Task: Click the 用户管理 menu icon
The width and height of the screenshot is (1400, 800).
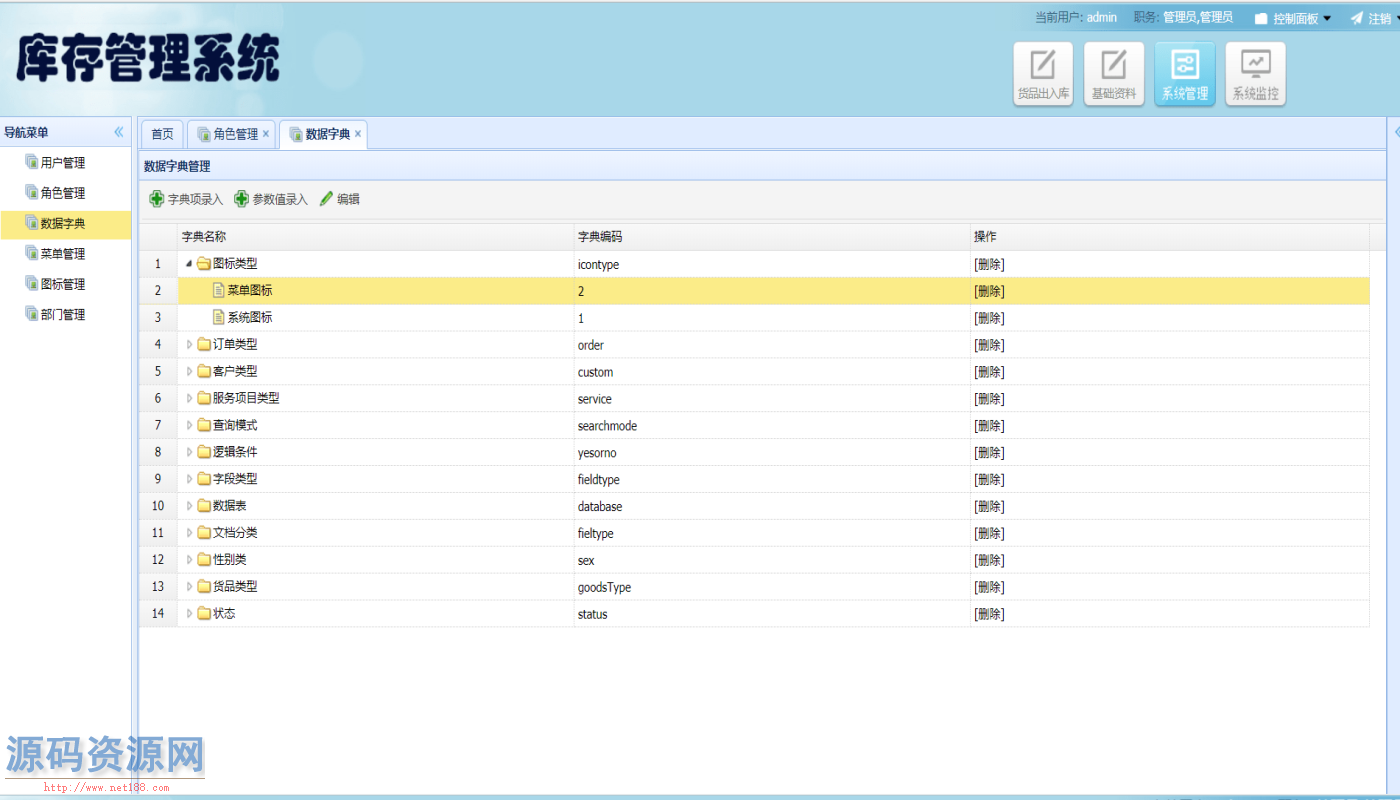Action: pos(31,162)
